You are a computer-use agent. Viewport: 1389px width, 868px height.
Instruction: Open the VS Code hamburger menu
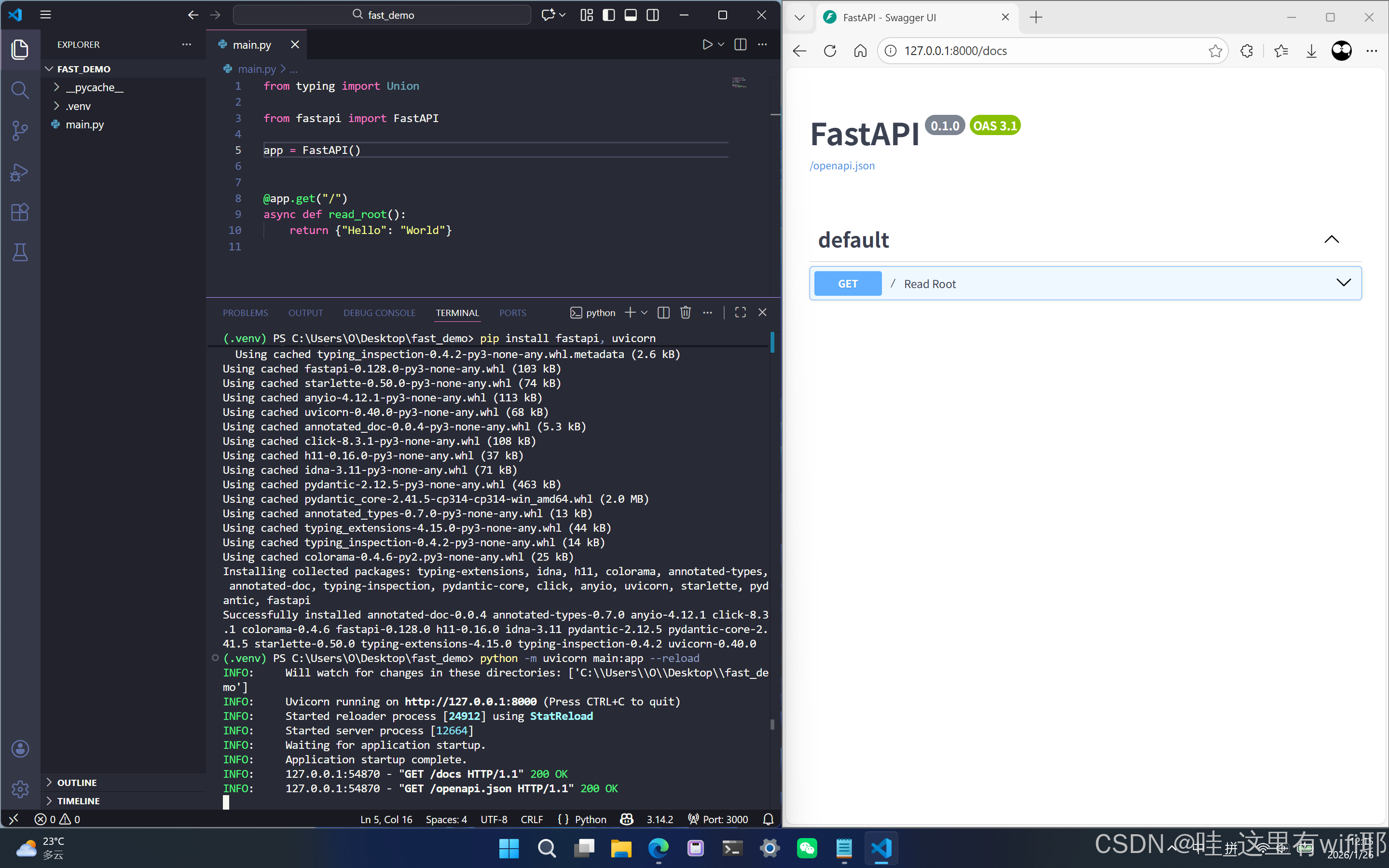(46, 15)
